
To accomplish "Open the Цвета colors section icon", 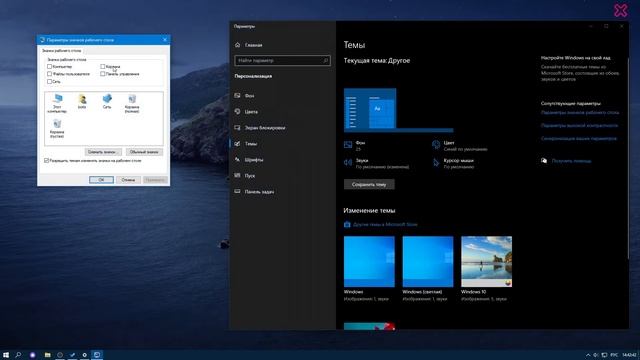I will (238, 111).
